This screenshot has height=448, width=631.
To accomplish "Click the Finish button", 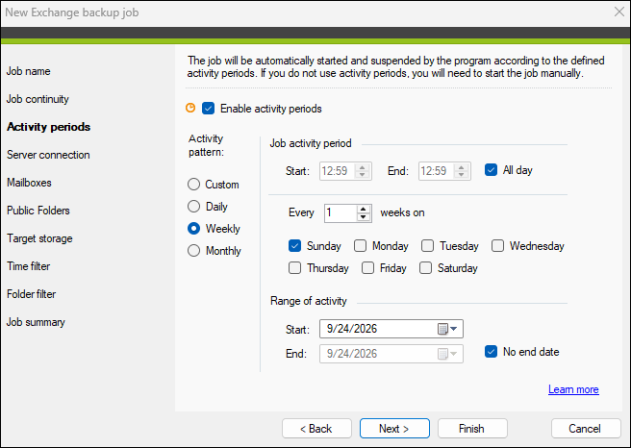I will (x=472, y=428).
